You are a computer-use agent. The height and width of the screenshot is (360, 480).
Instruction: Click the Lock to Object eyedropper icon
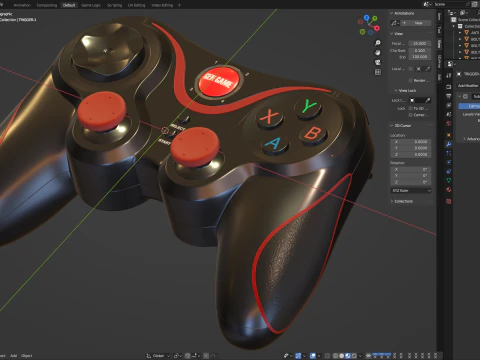pyautogui.click(x=428, y=100)
